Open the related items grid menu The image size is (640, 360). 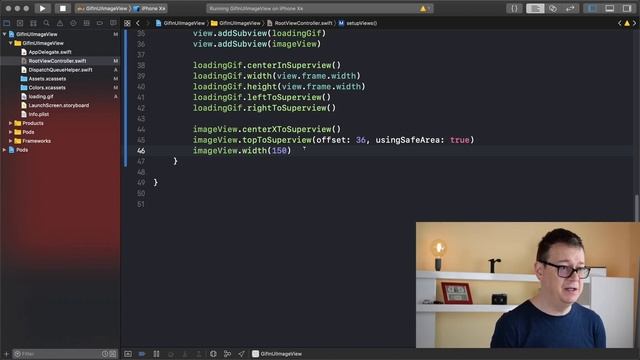pyautogui.click(x=127, y=23)
